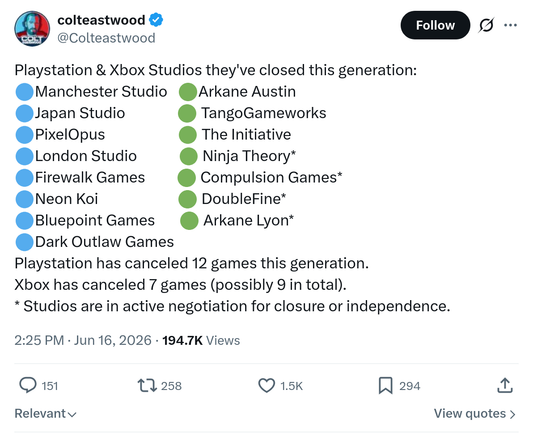Click the blue verified badge
The width and height of the screenshot is (533, 433).
click(x=156, y=20)
